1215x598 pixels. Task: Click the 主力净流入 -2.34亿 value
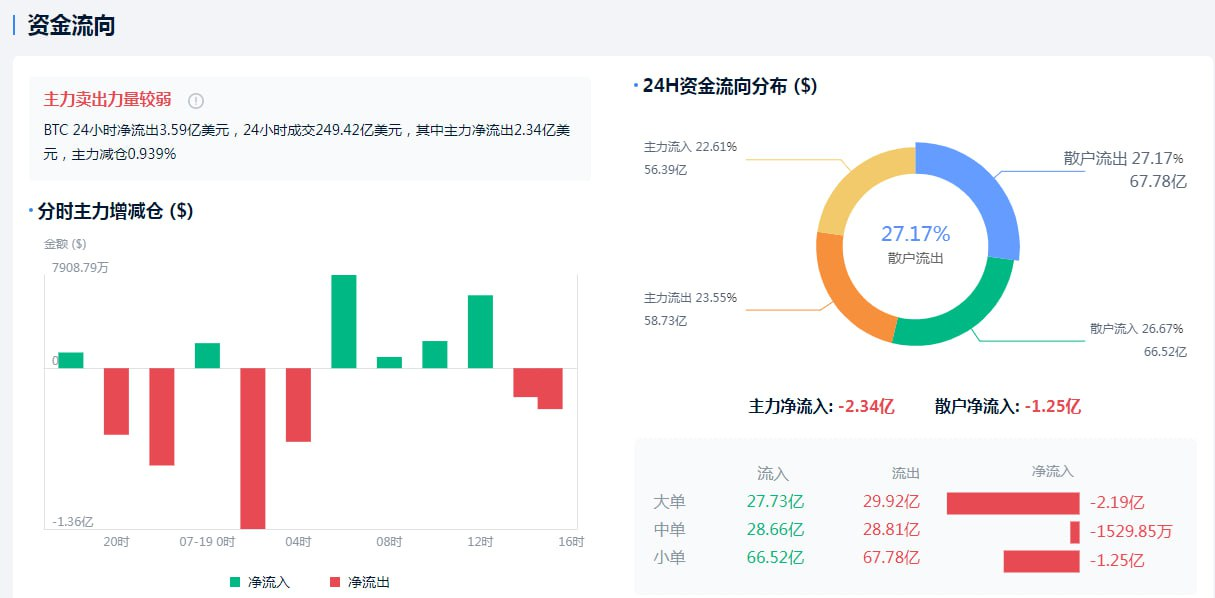tap(867, 406)
